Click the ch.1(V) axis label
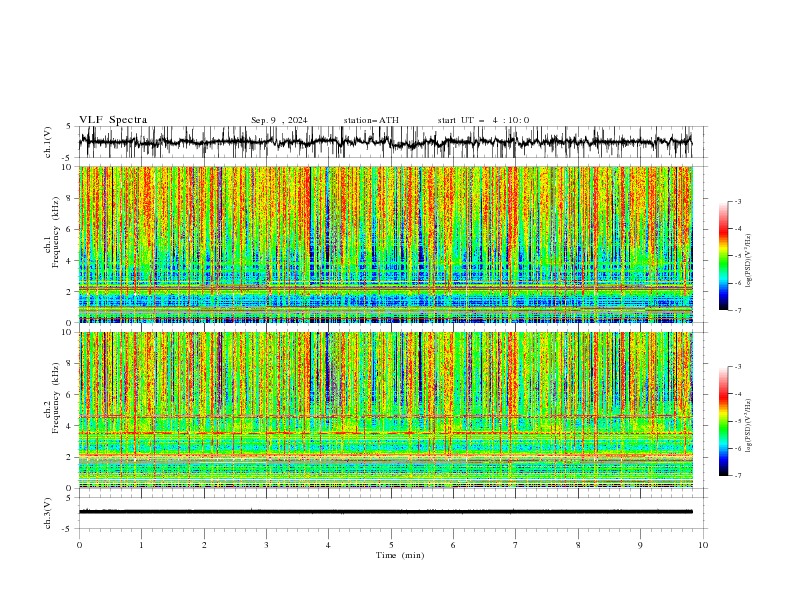Image resolution: width=792 pixels, height=612 pixels. pyautogui.click(x=48, y=142)
